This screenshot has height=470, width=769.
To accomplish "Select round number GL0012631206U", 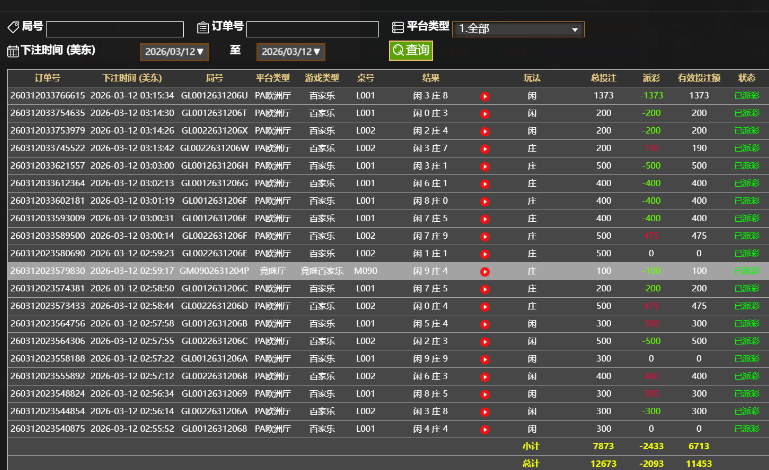I will tap(214, 96).
